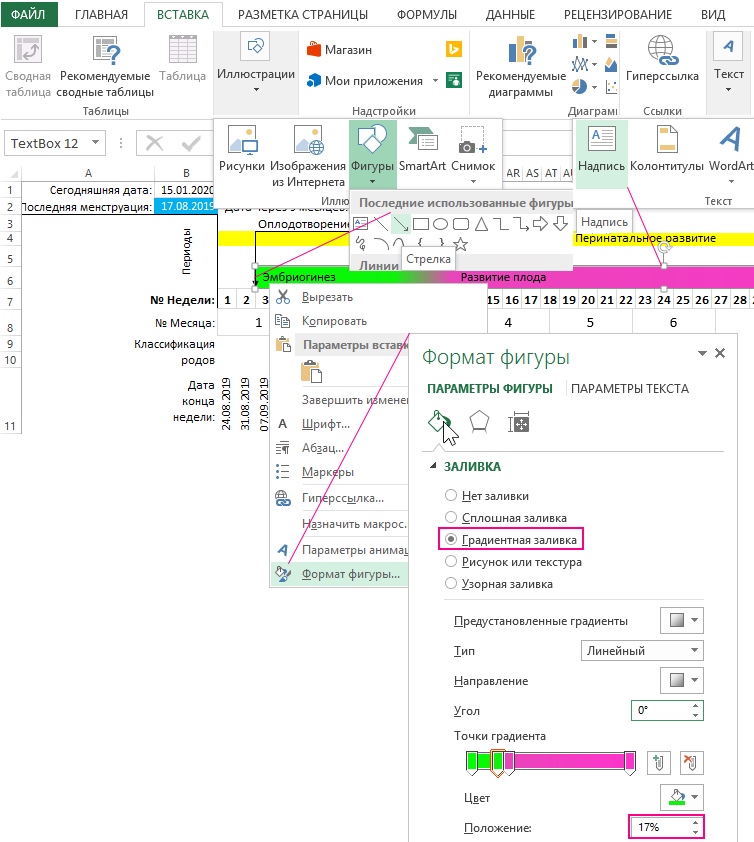Open the Тип dropdown showing Линейный
The width and height of the screenshot is (754, 842).
point(642,650)
